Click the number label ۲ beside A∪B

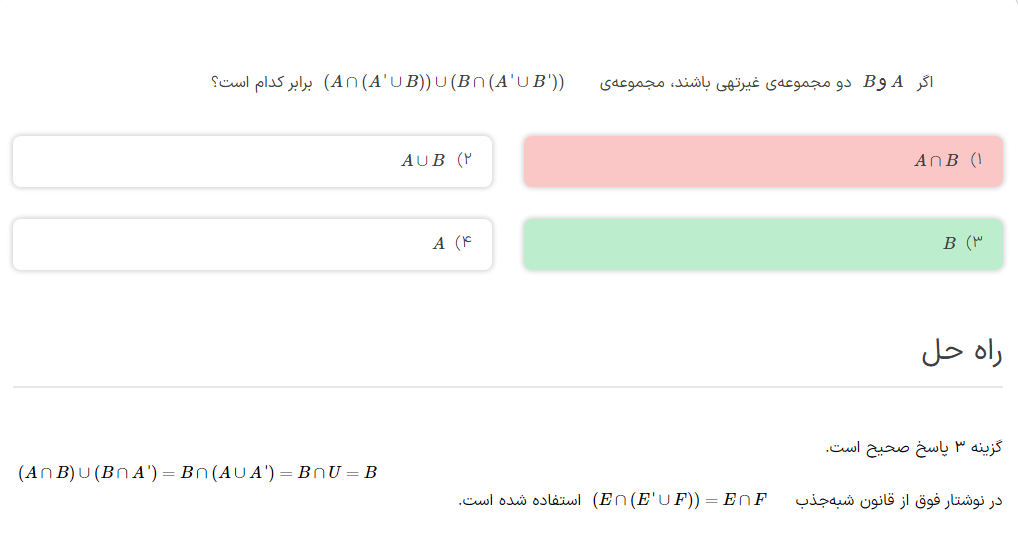click(463, 160)
